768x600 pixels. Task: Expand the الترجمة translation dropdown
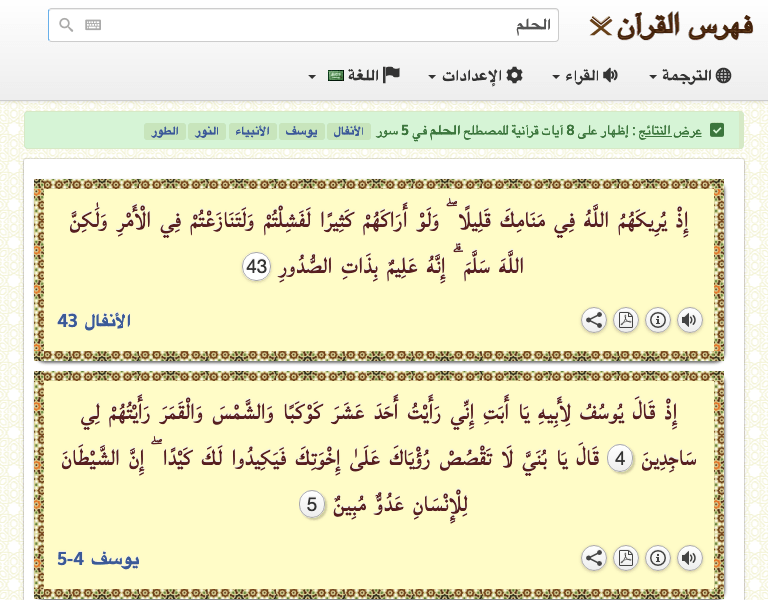[x=691, y=76]
